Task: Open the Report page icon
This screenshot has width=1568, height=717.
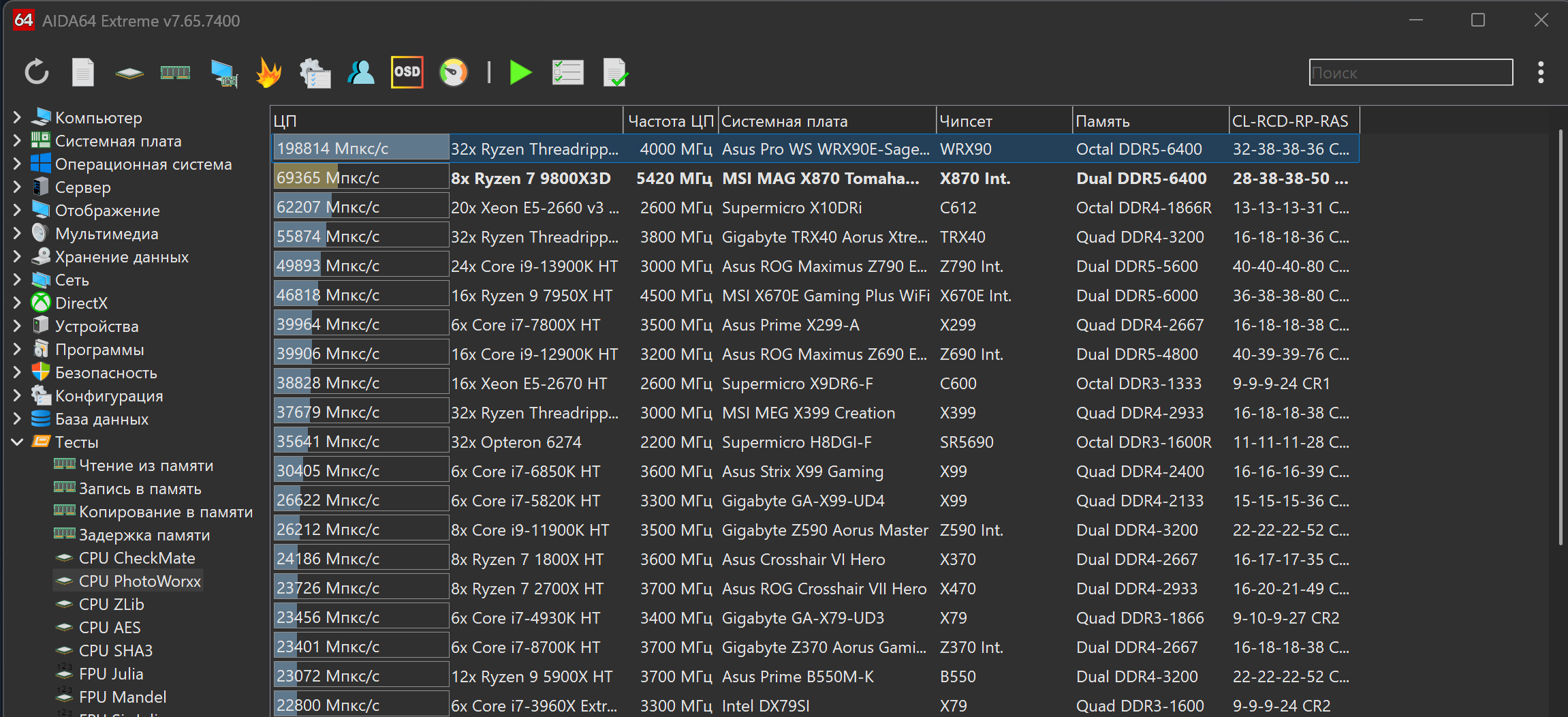Action: pyautogui.click(x=83, y=72)
